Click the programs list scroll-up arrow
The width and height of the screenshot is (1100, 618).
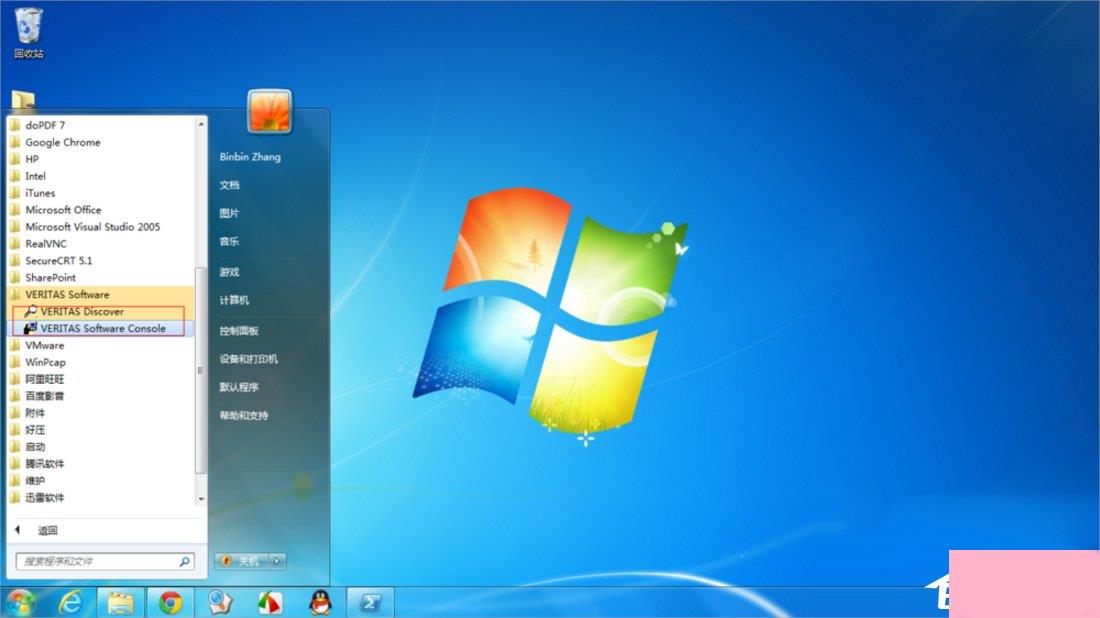(201, 124)
